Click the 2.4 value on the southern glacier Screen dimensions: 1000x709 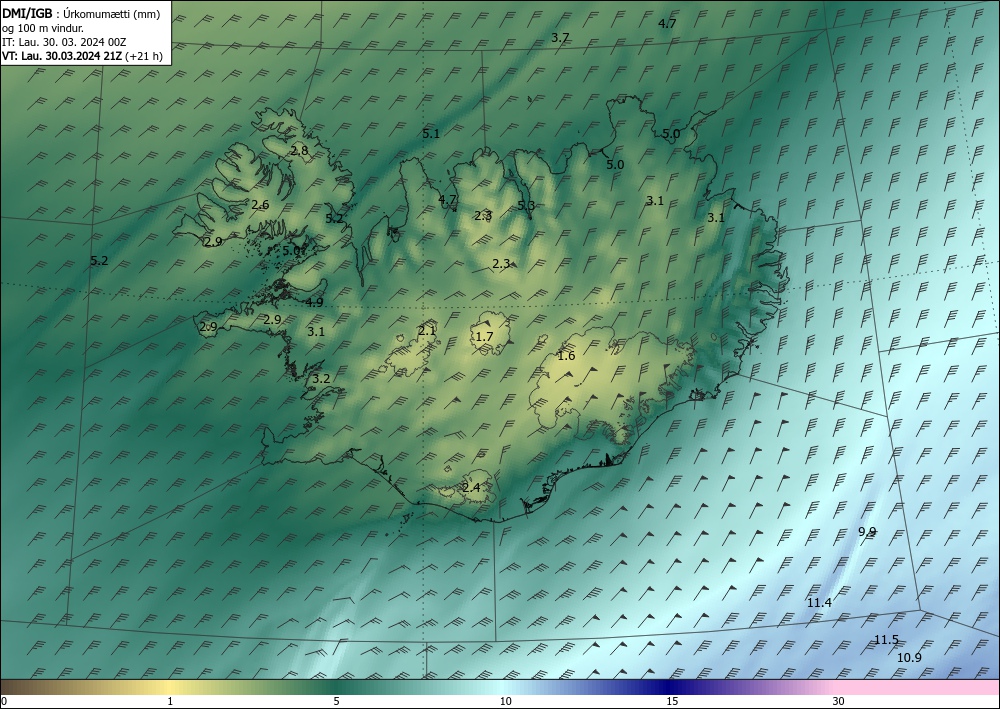click(x=471, y=488)
